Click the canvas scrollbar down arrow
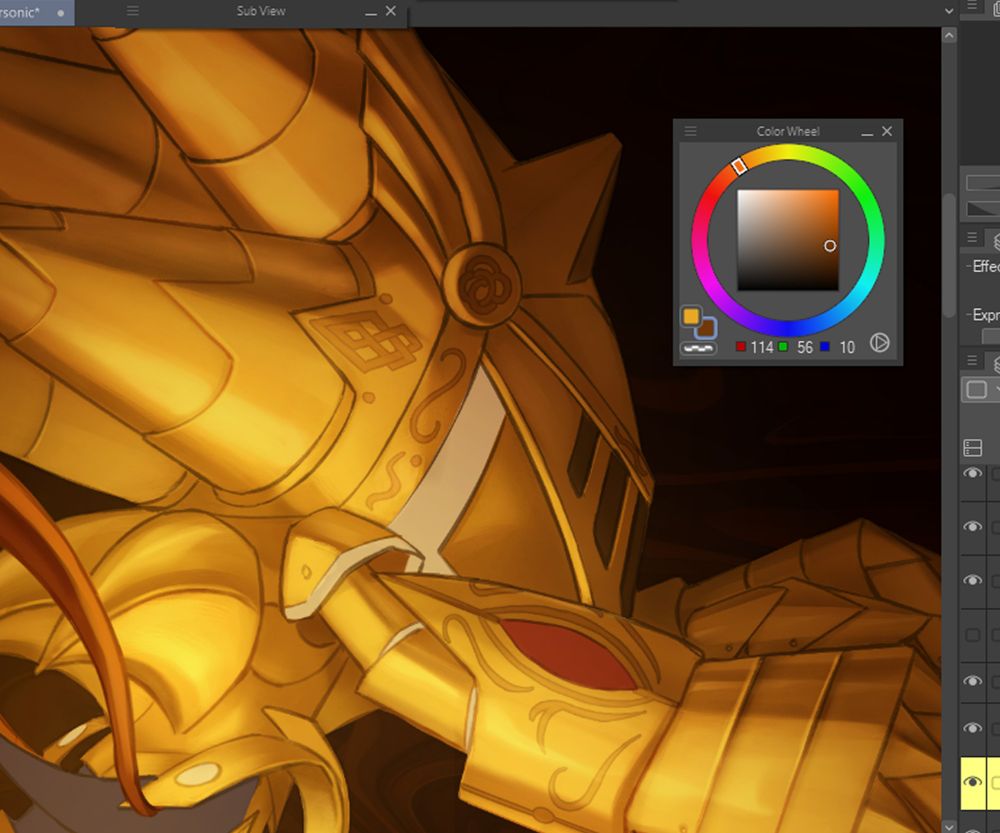 click(949, 827)
